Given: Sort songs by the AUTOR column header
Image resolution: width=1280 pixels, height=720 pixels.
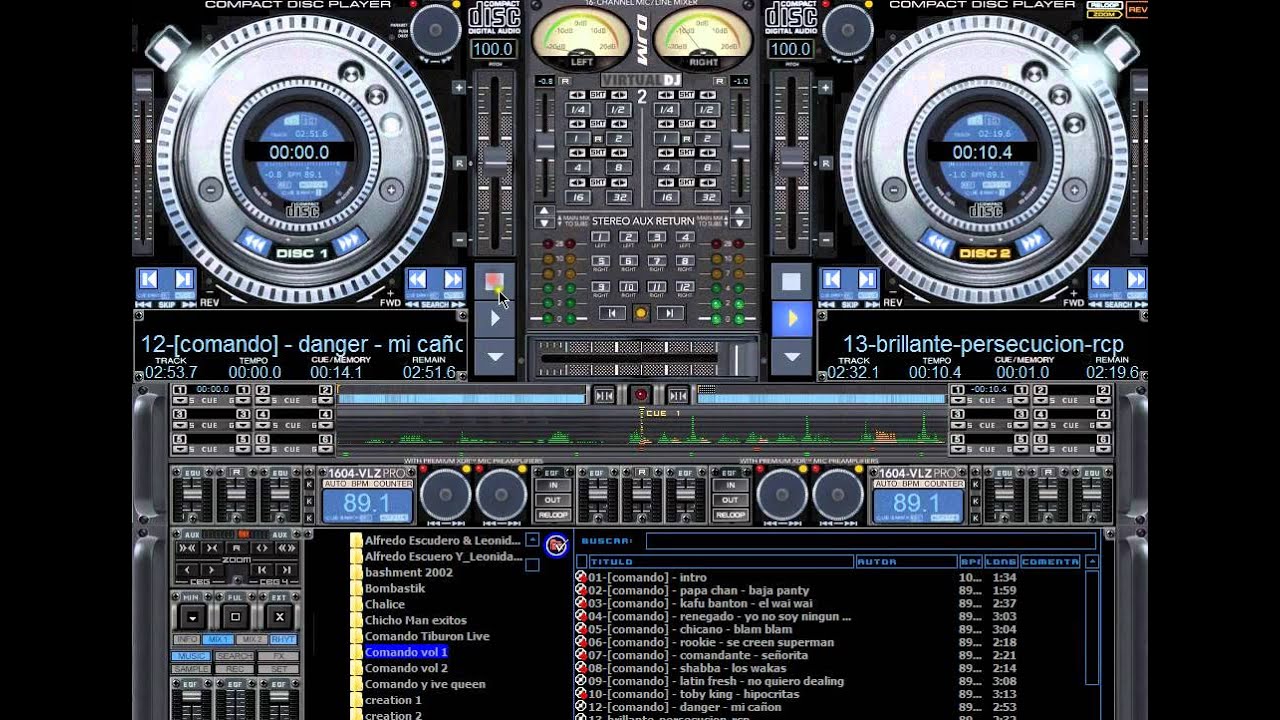Looking at the screenshot, I should (x=906, y=562).
